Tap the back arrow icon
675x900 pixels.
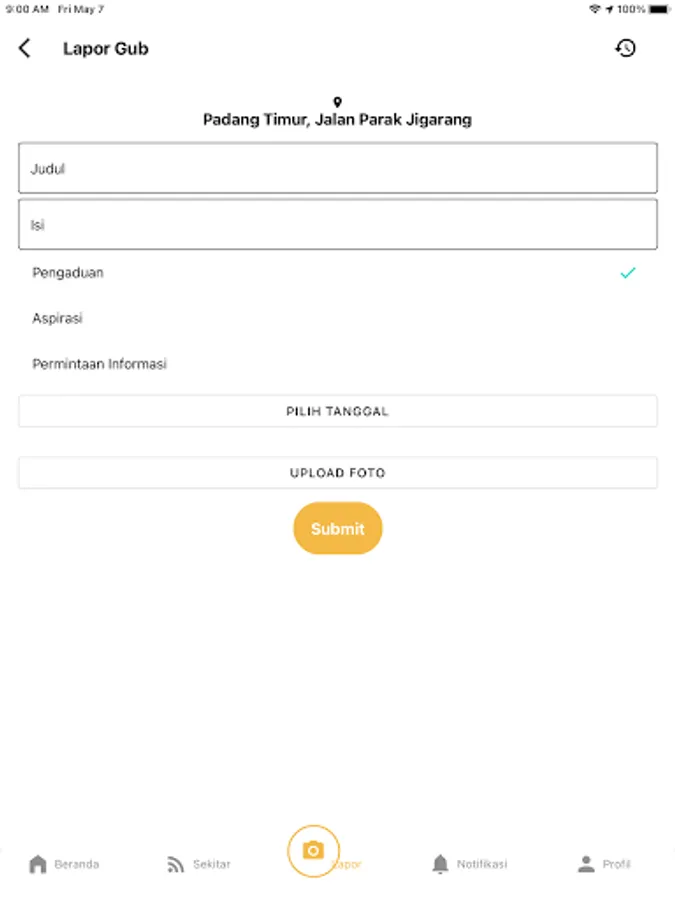pyautogui.click(x=25, y=48)
